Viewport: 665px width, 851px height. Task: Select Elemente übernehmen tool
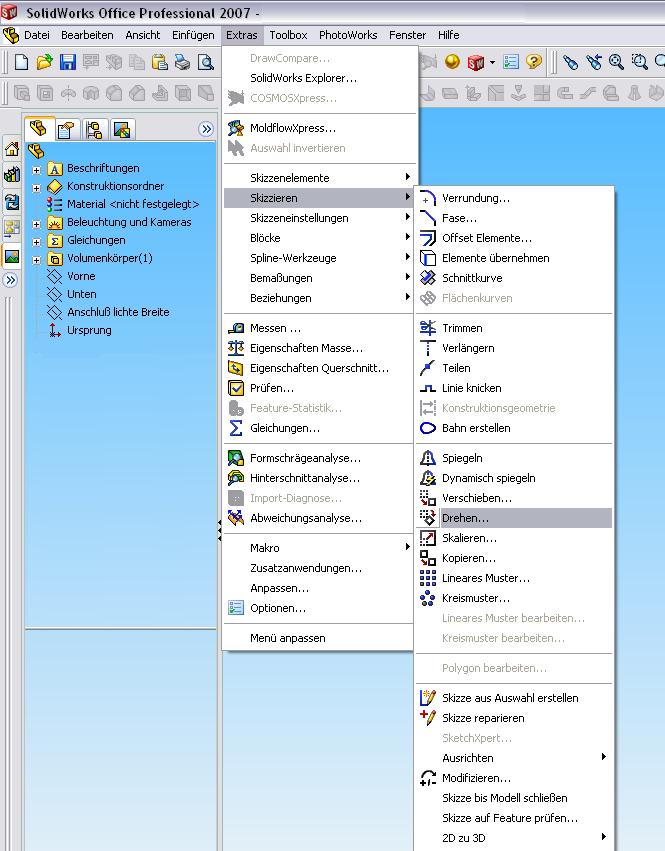click(x=515, y=258)
